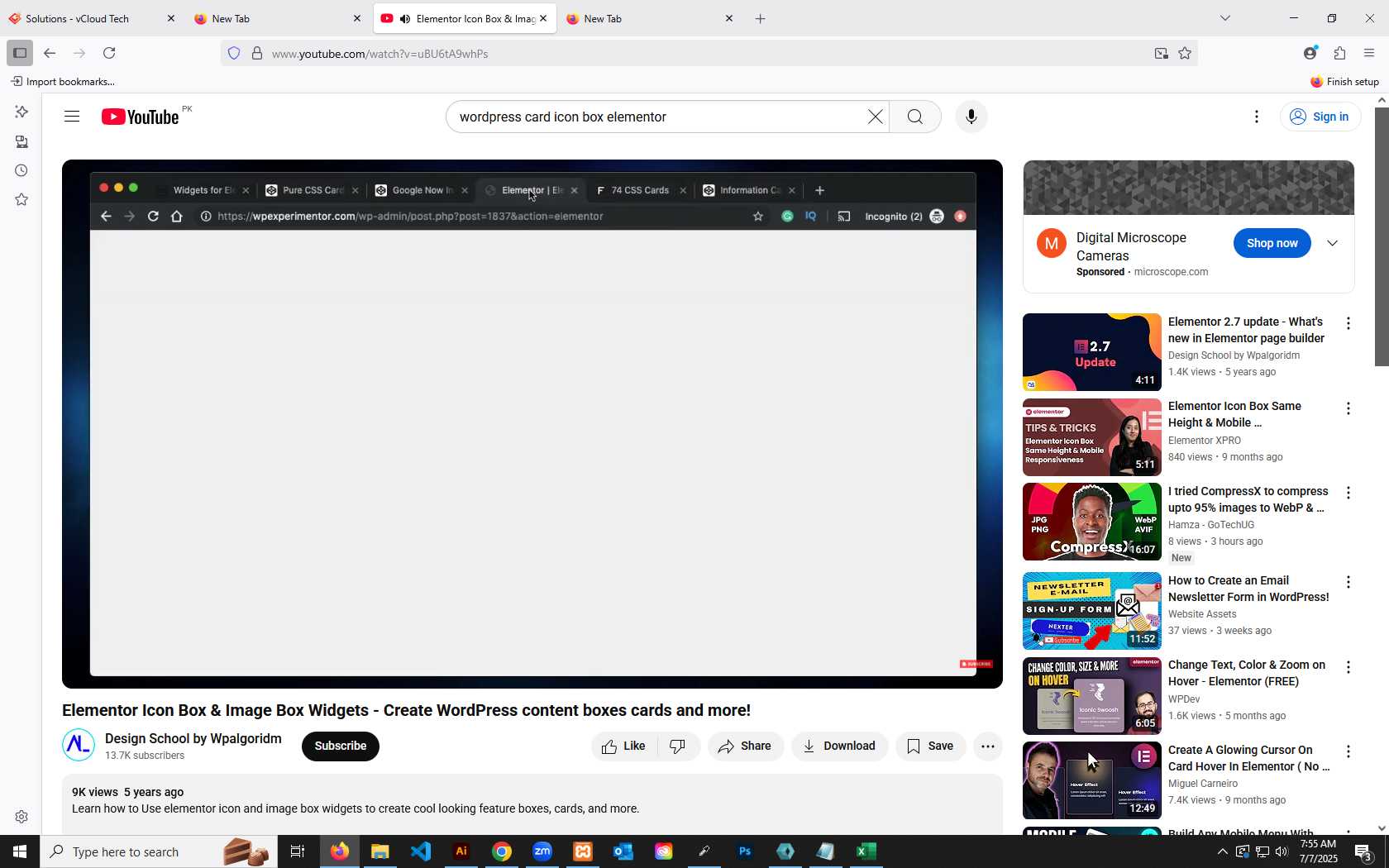Open How to Create an Email Newsletter title
The image size is (1389, 868).
point(1248,589)
